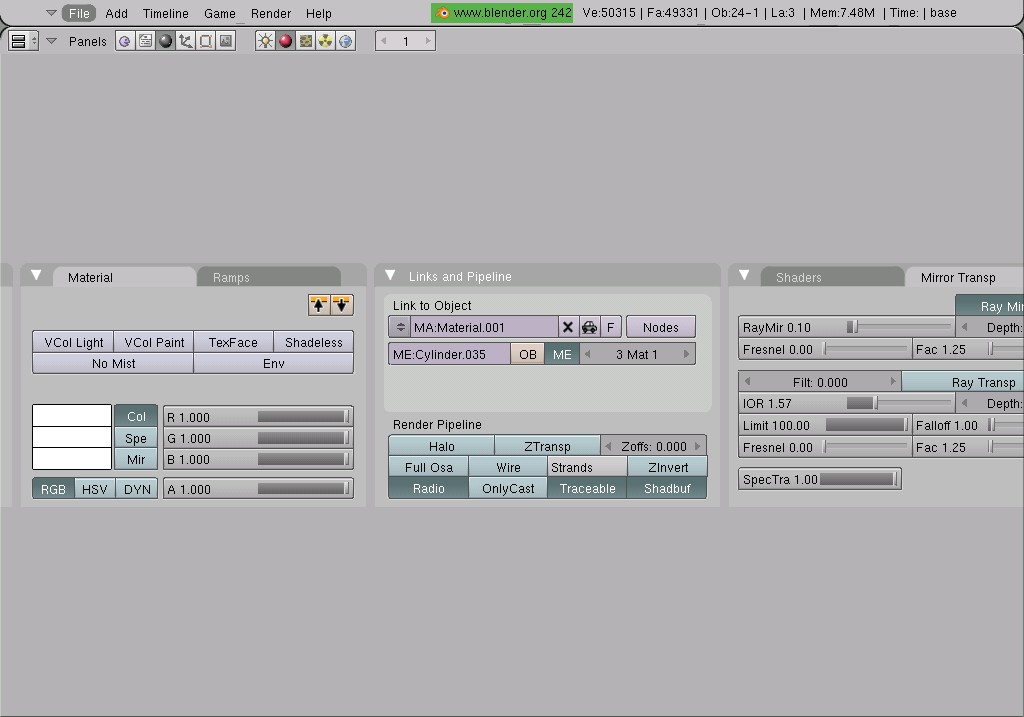Open the Game menu
This screenshot has width=1024, height=717.
(219, 13)
